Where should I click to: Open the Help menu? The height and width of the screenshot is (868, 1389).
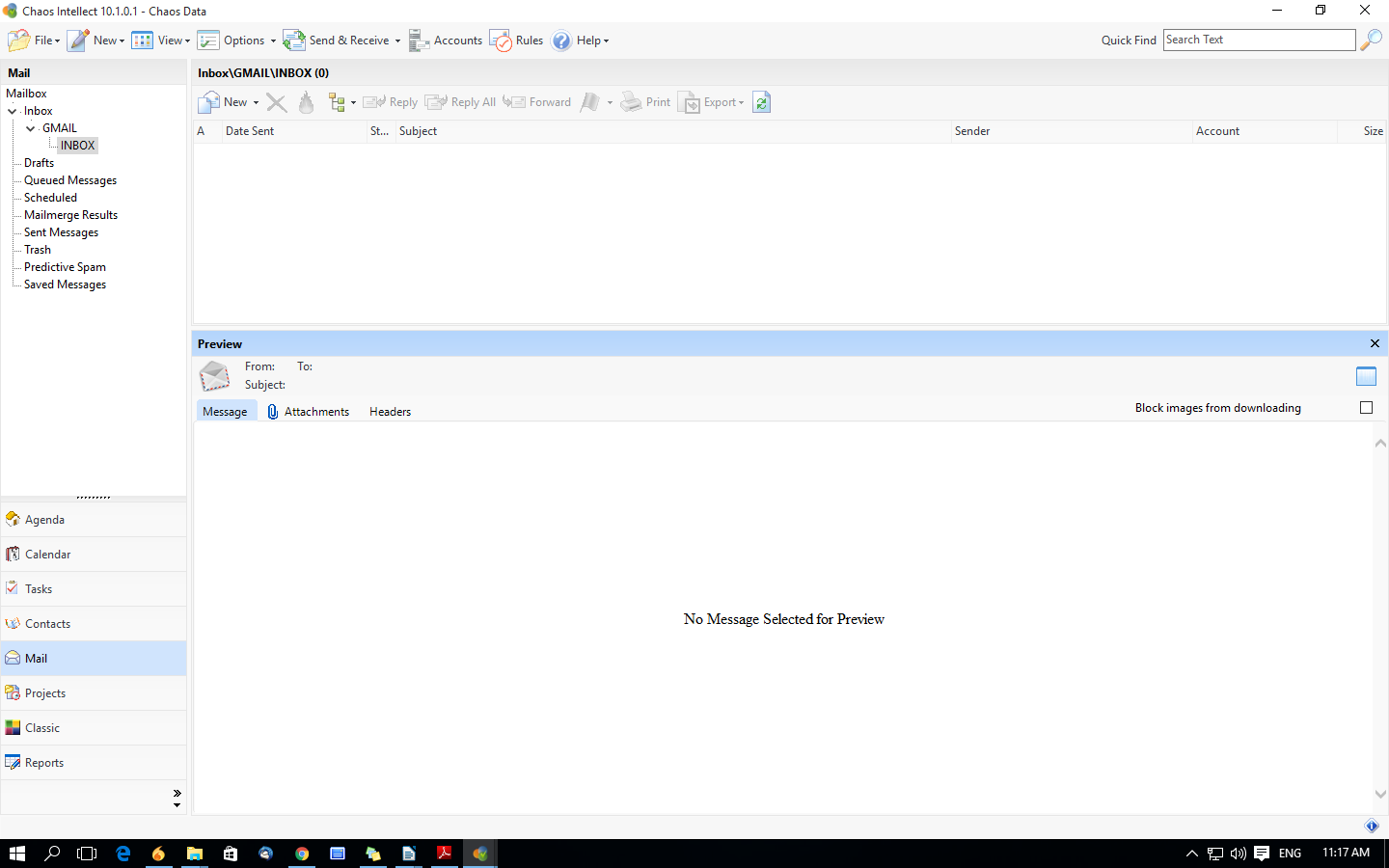(581, 41)
